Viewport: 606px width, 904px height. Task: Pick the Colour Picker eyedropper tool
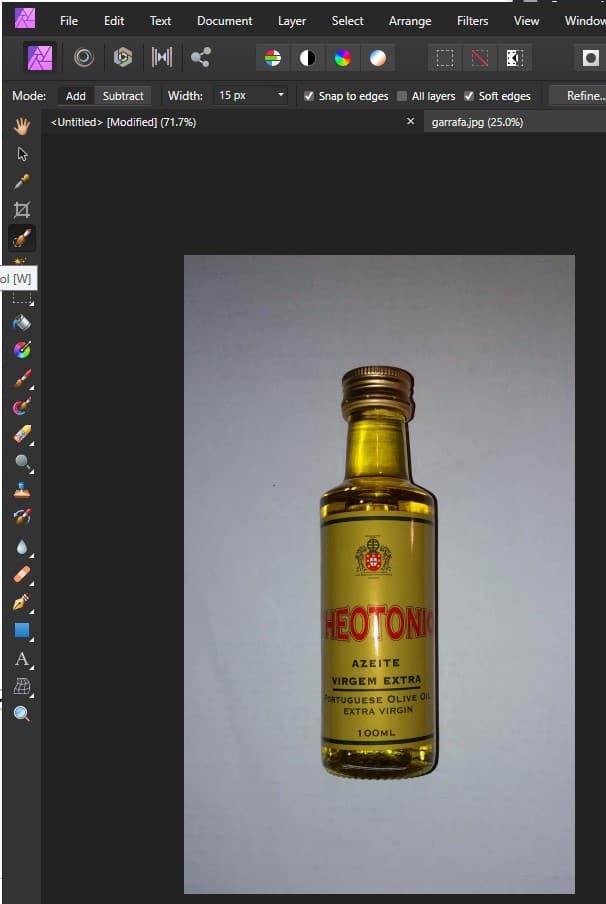(x=22, y=182)
